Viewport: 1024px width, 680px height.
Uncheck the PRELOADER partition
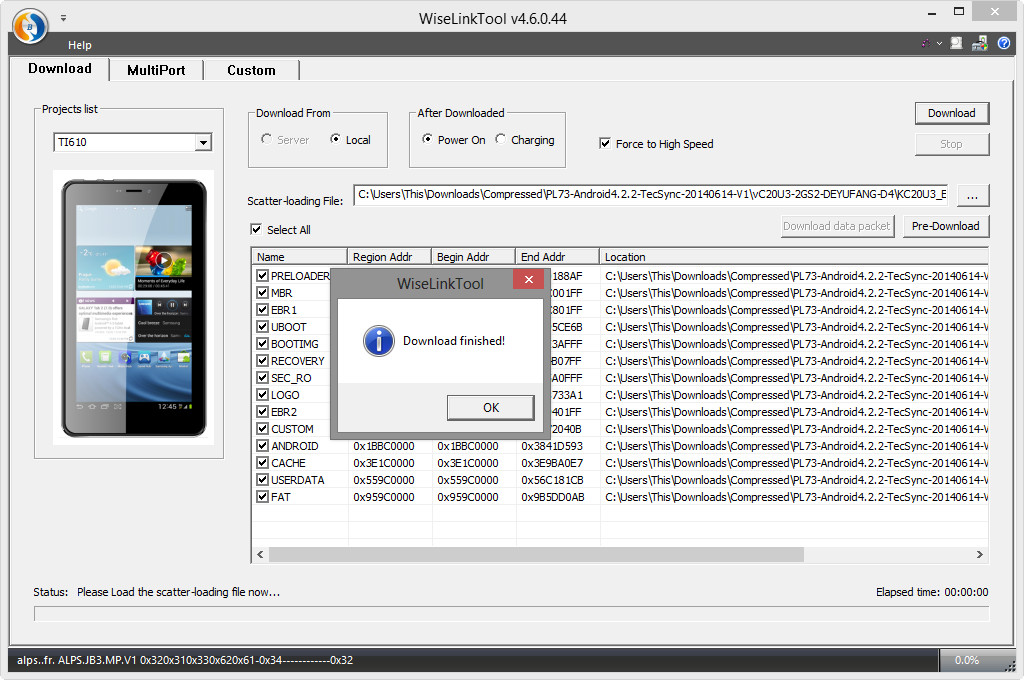[x=263, y=276]
